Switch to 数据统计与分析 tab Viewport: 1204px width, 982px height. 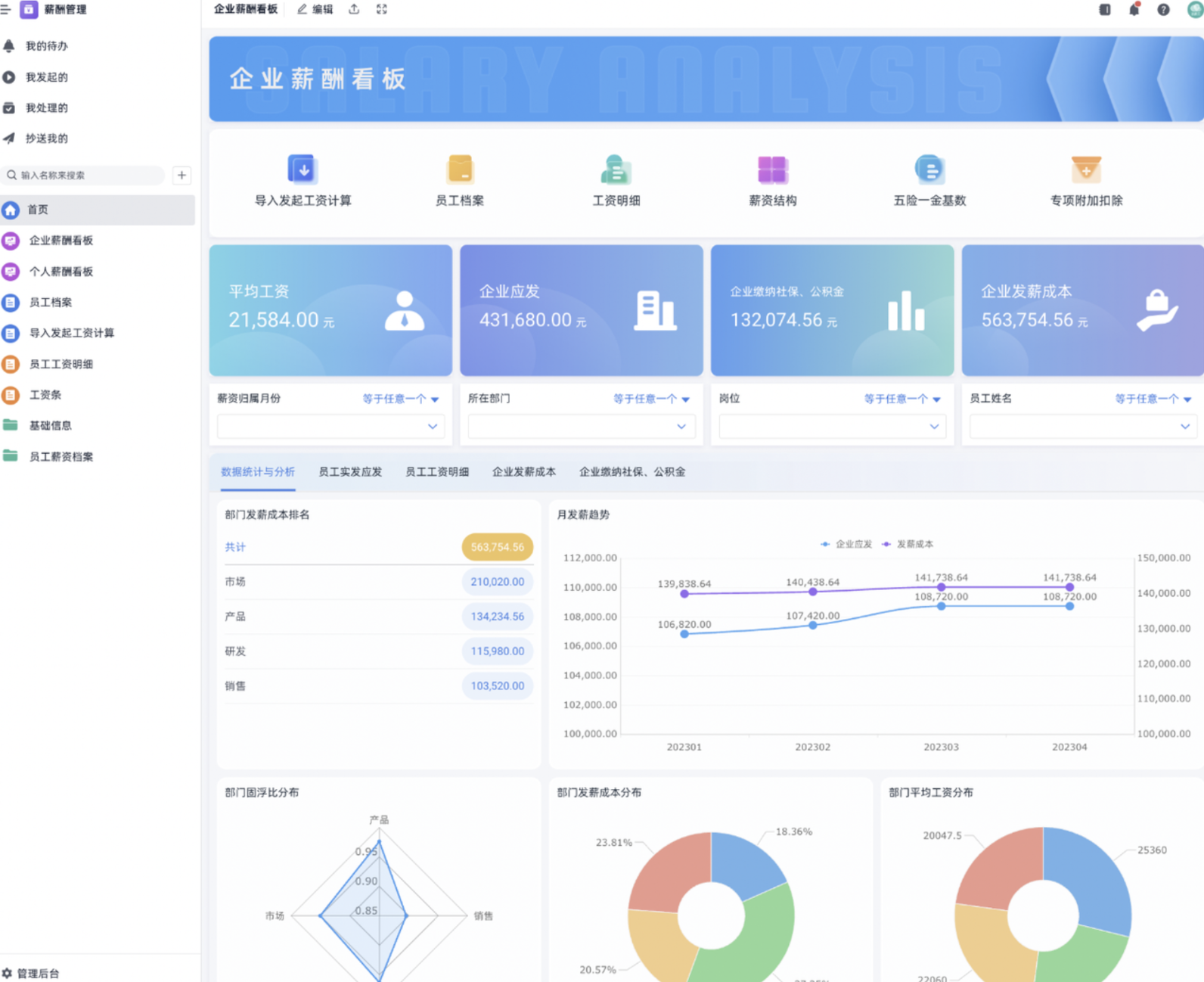pos(258,472)
